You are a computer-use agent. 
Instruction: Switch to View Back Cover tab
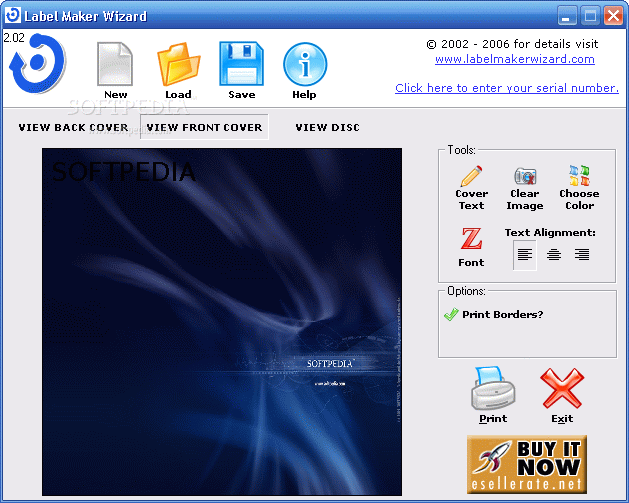[x=73, y=128]
